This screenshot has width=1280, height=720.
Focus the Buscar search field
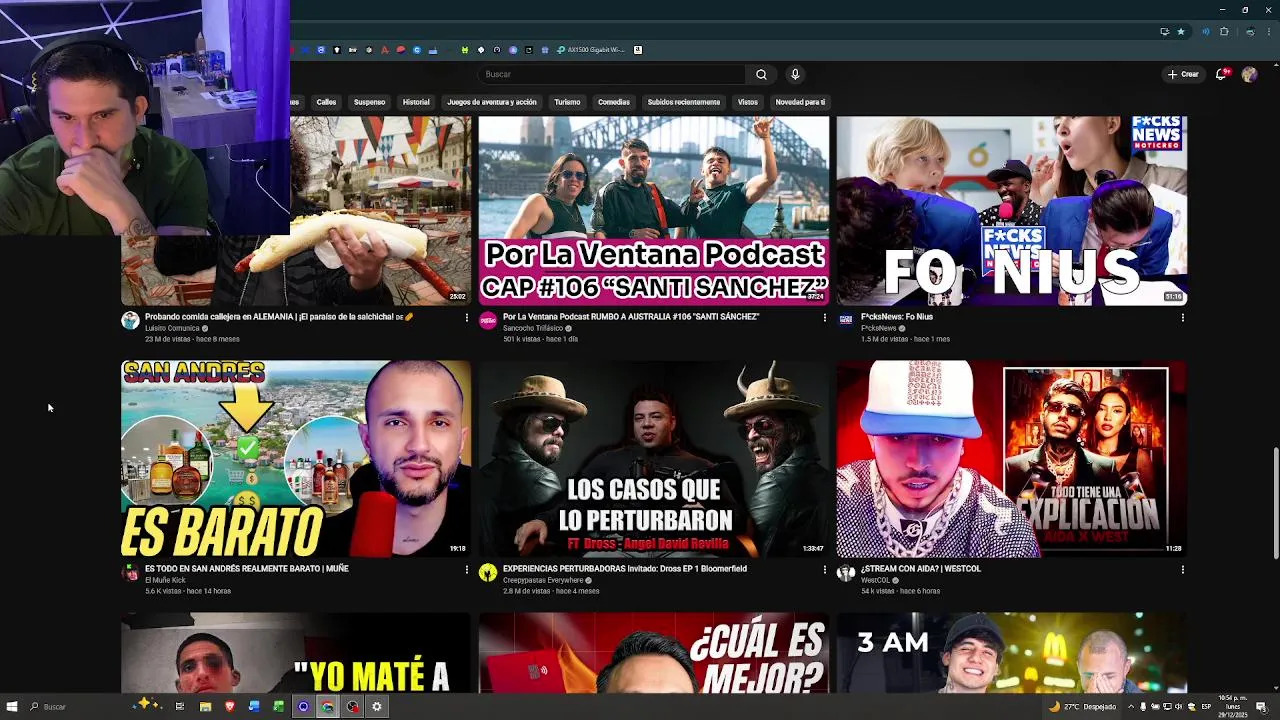pyautogui.click(x=611, y=74)
